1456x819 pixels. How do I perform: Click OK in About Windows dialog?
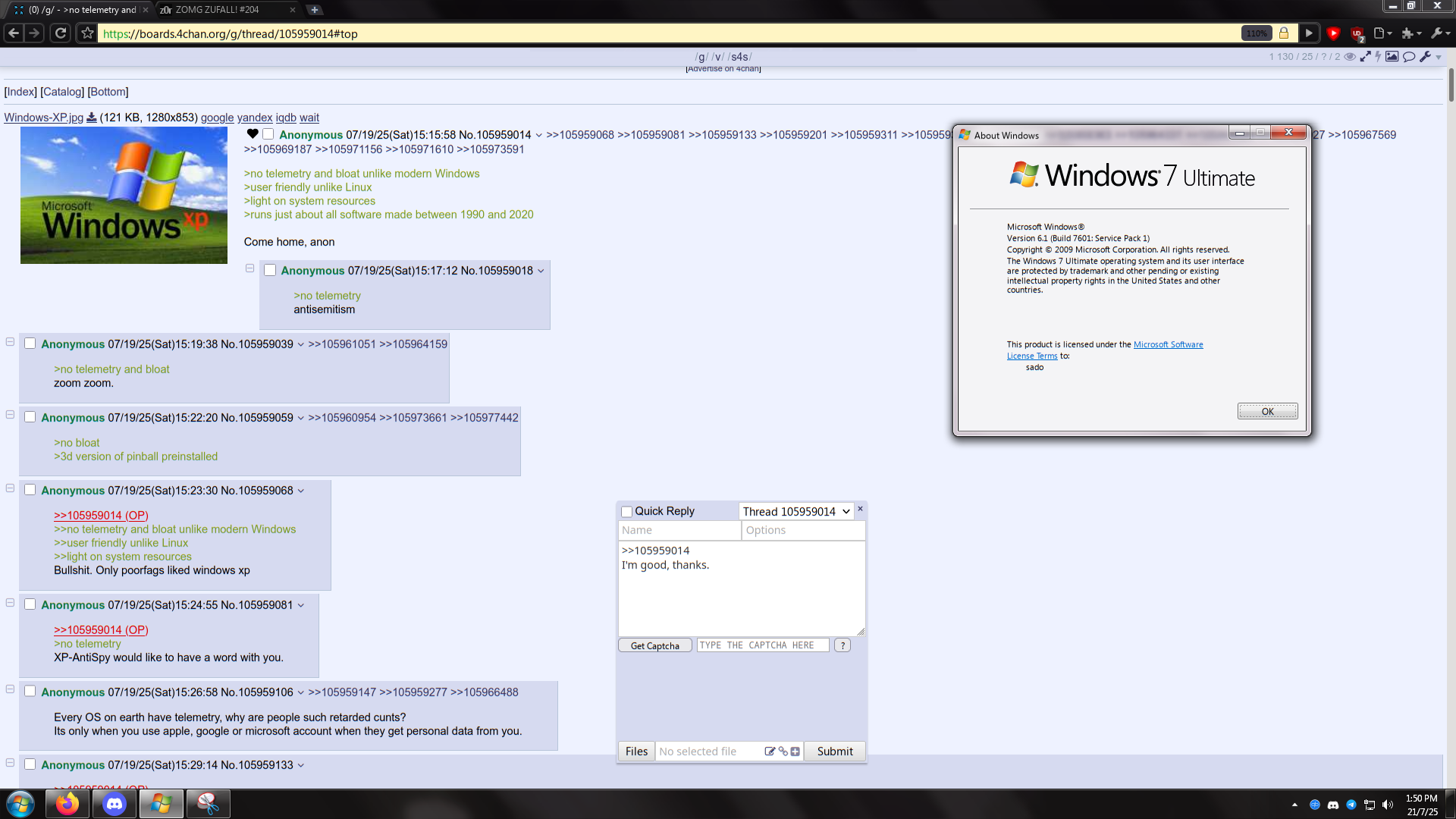[1267, 412]
